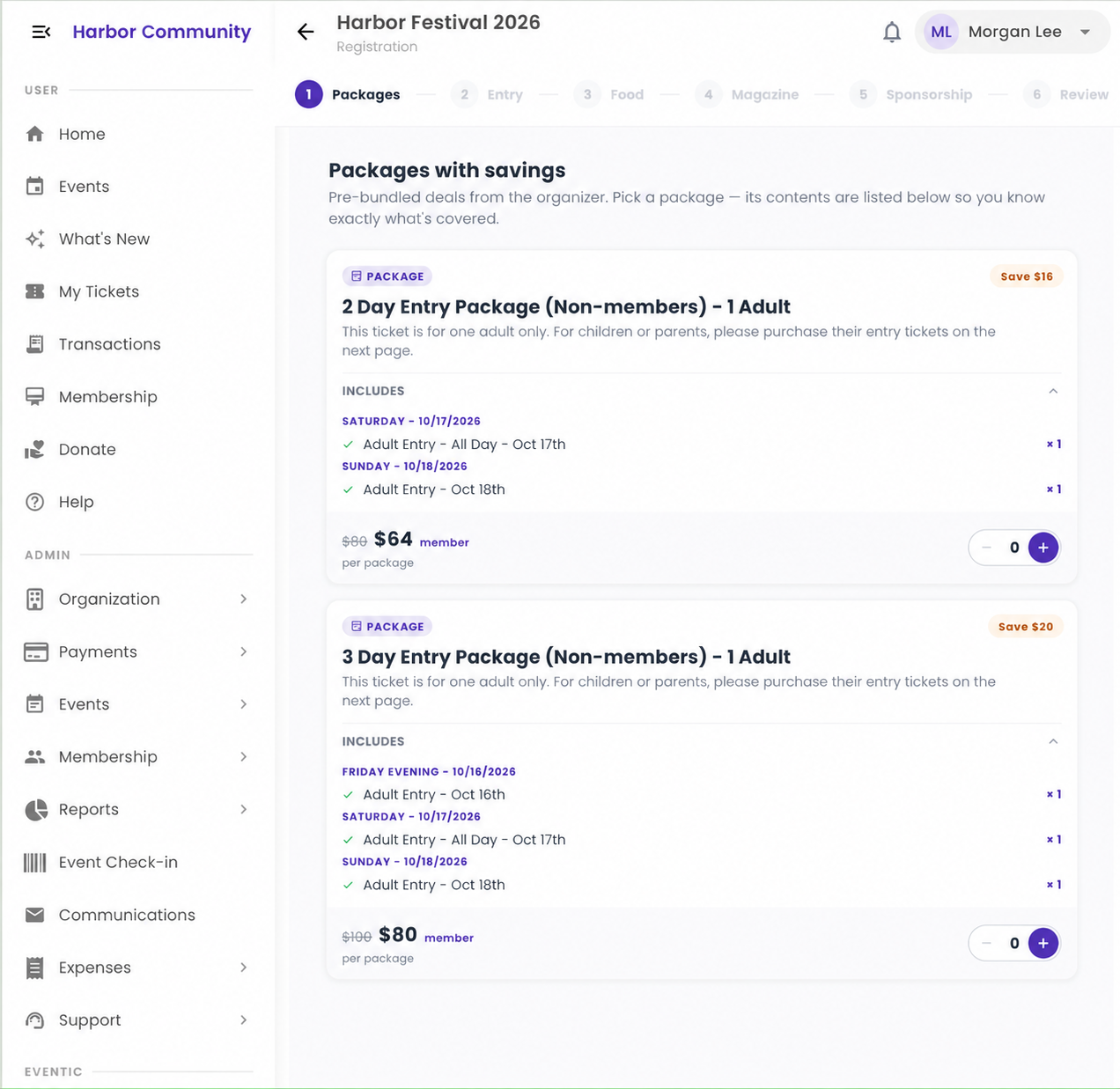Open the Morgan Lee account dropdown arrow
1120x1089 pixels.
point(1086,32)
